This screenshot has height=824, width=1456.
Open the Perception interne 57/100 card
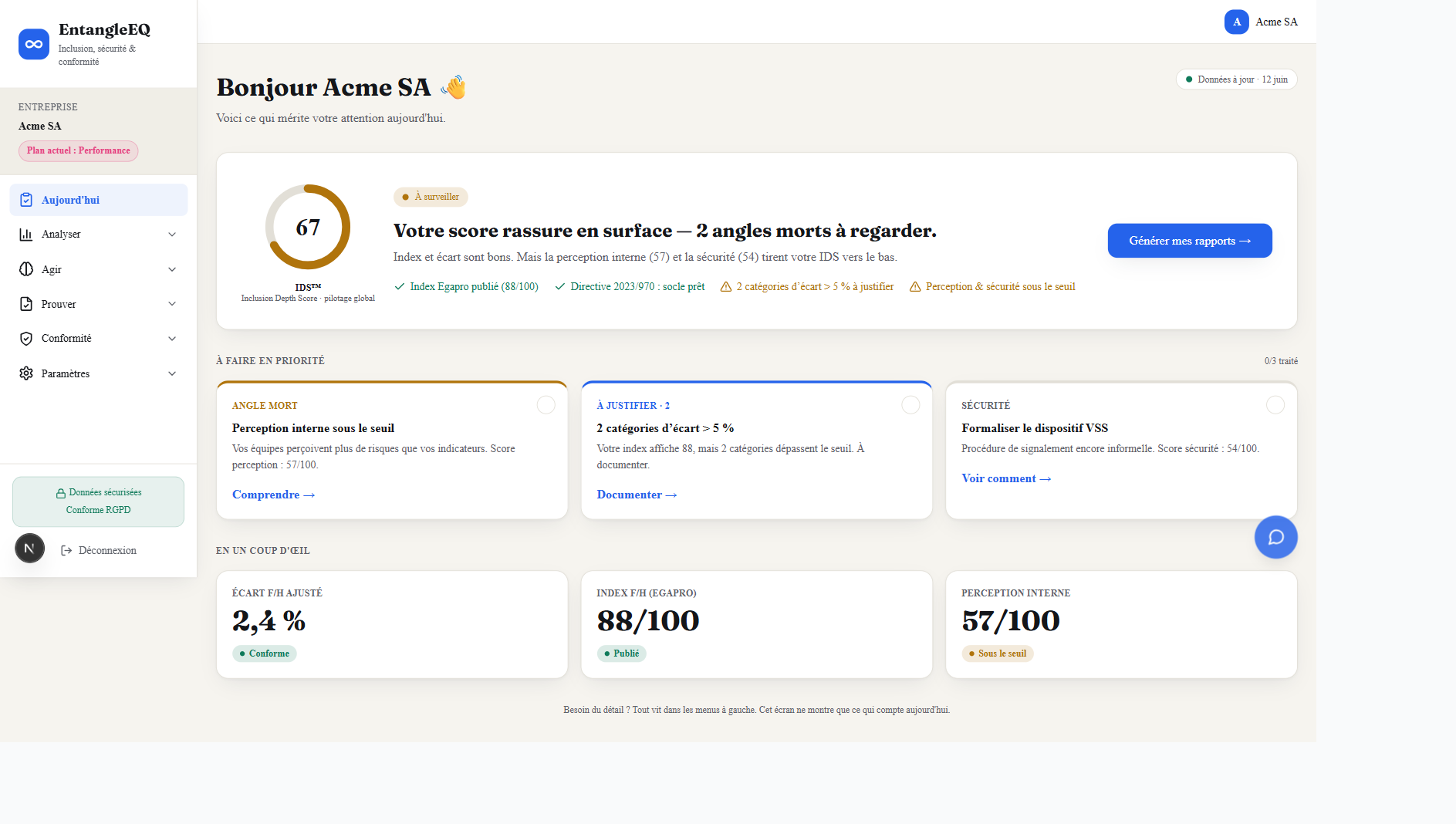pos(1121,625)
